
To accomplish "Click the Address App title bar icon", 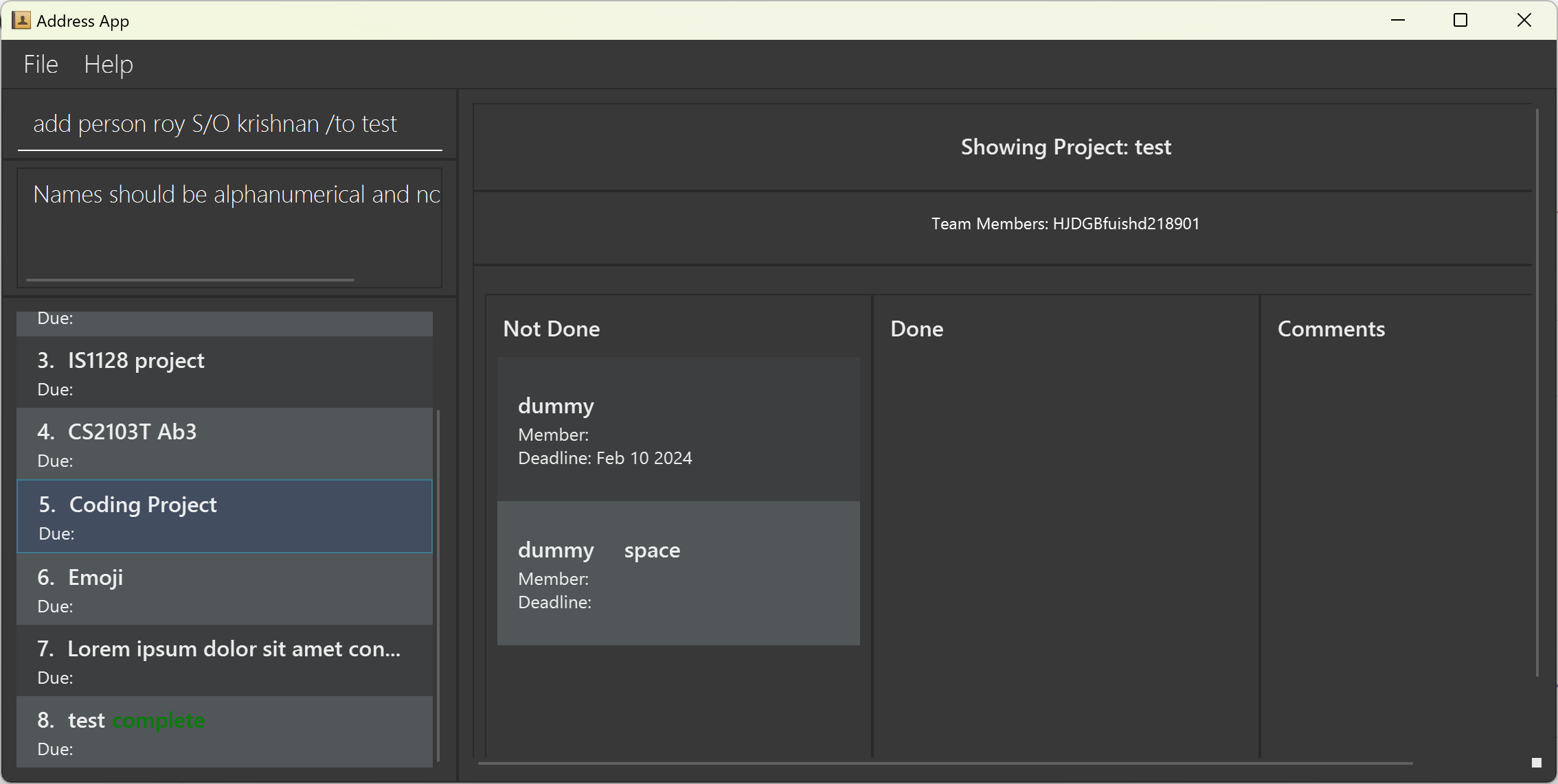I will pyautogui.click(x=21, y=21).
